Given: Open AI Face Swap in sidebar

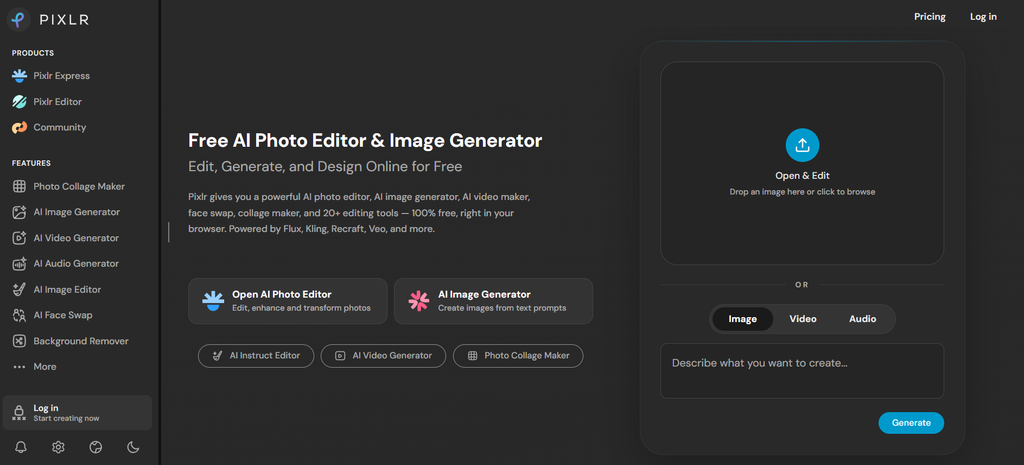Looking at the screenshot, I should [x=52, y=315].
